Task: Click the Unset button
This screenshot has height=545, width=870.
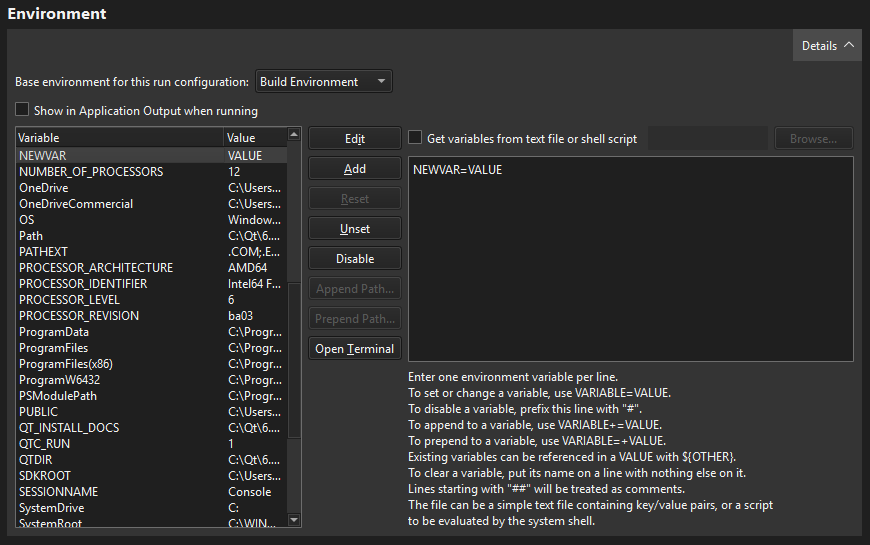Action: pyautogui.click(x=355, y=229)
